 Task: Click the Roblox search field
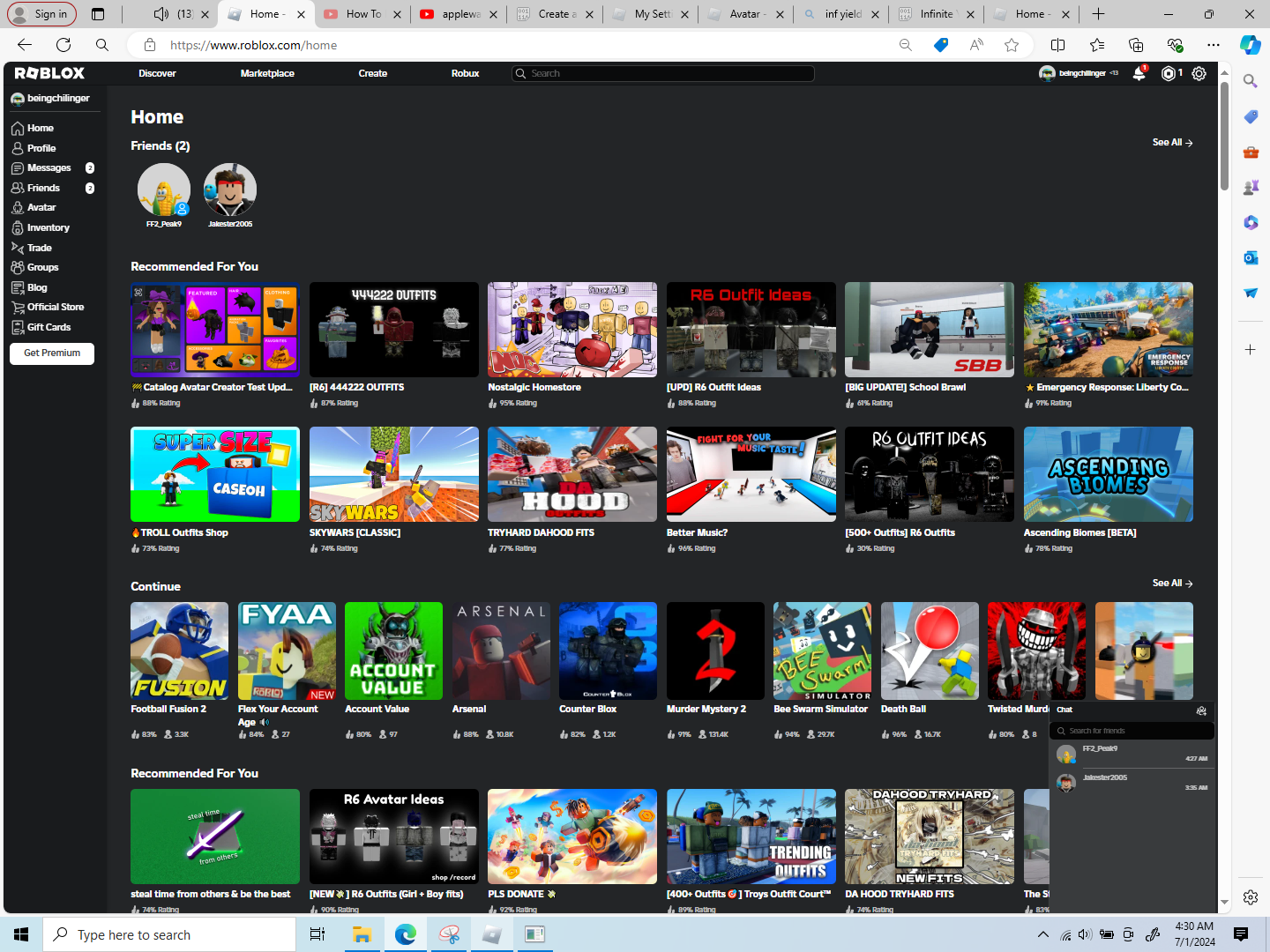pyautogui.click(x=663, y=74)
